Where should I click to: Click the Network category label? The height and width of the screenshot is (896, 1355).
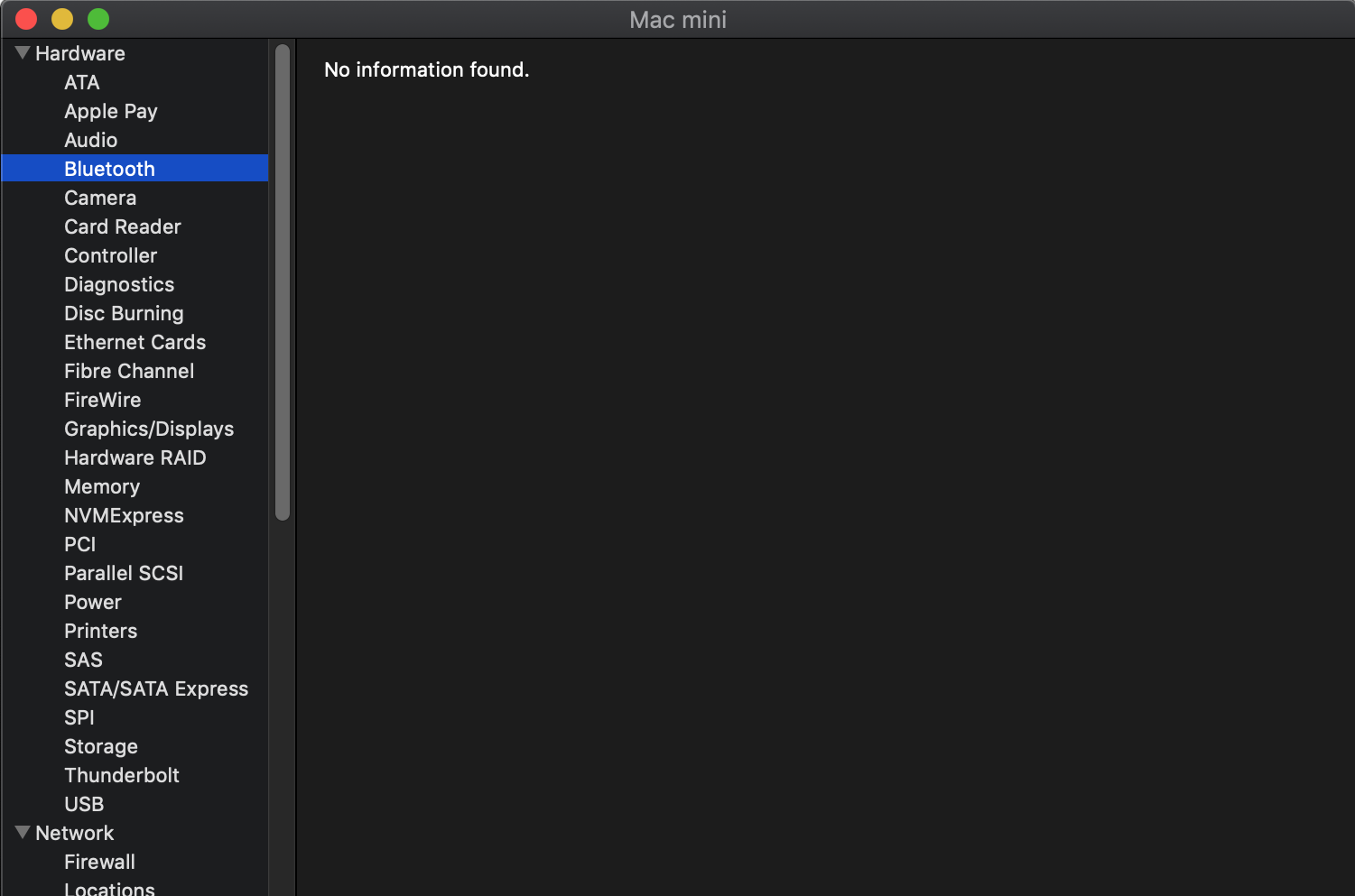(75, 833)
